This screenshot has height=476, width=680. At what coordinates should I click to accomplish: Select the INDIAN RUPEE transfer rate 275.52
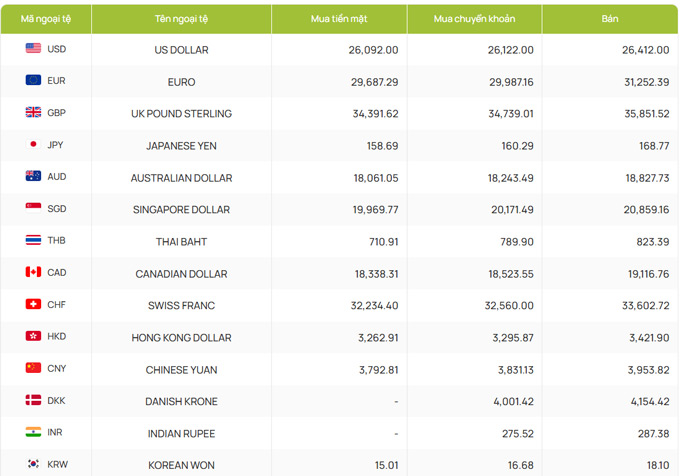pos(518,434)
